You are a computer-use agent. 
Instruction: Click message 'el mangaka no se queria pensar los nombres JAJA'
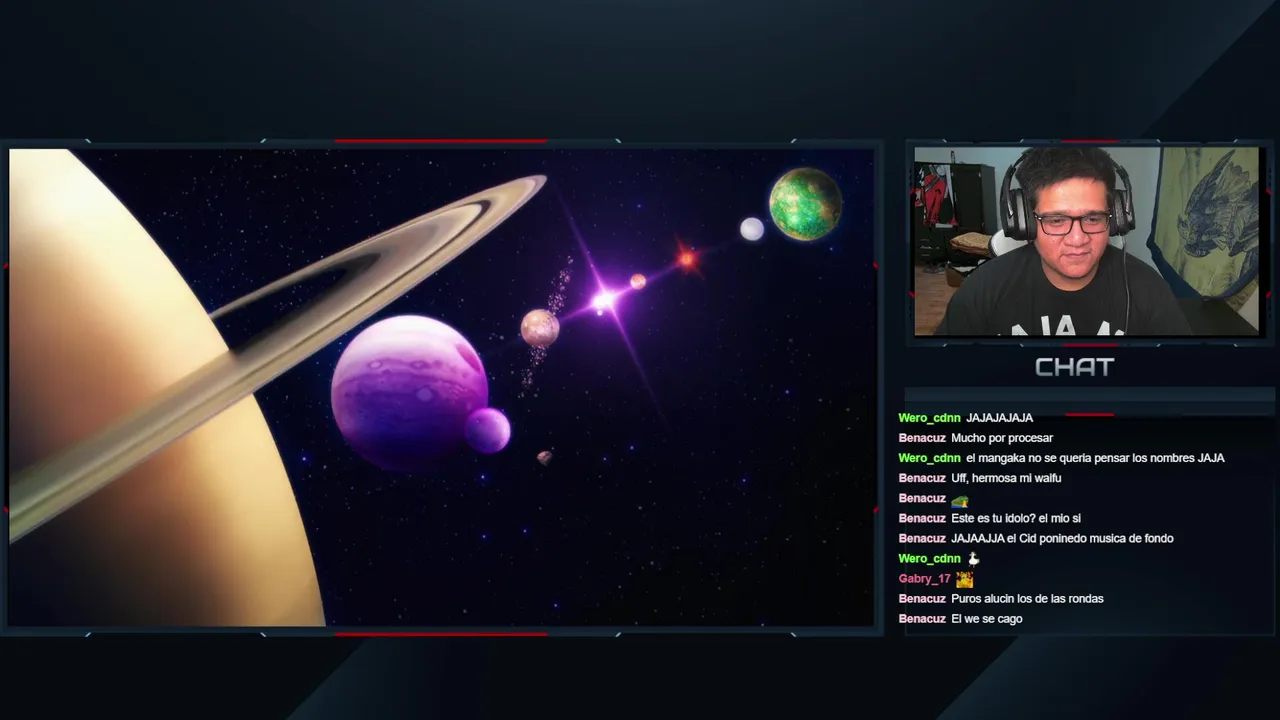[x=1095, y=458]
